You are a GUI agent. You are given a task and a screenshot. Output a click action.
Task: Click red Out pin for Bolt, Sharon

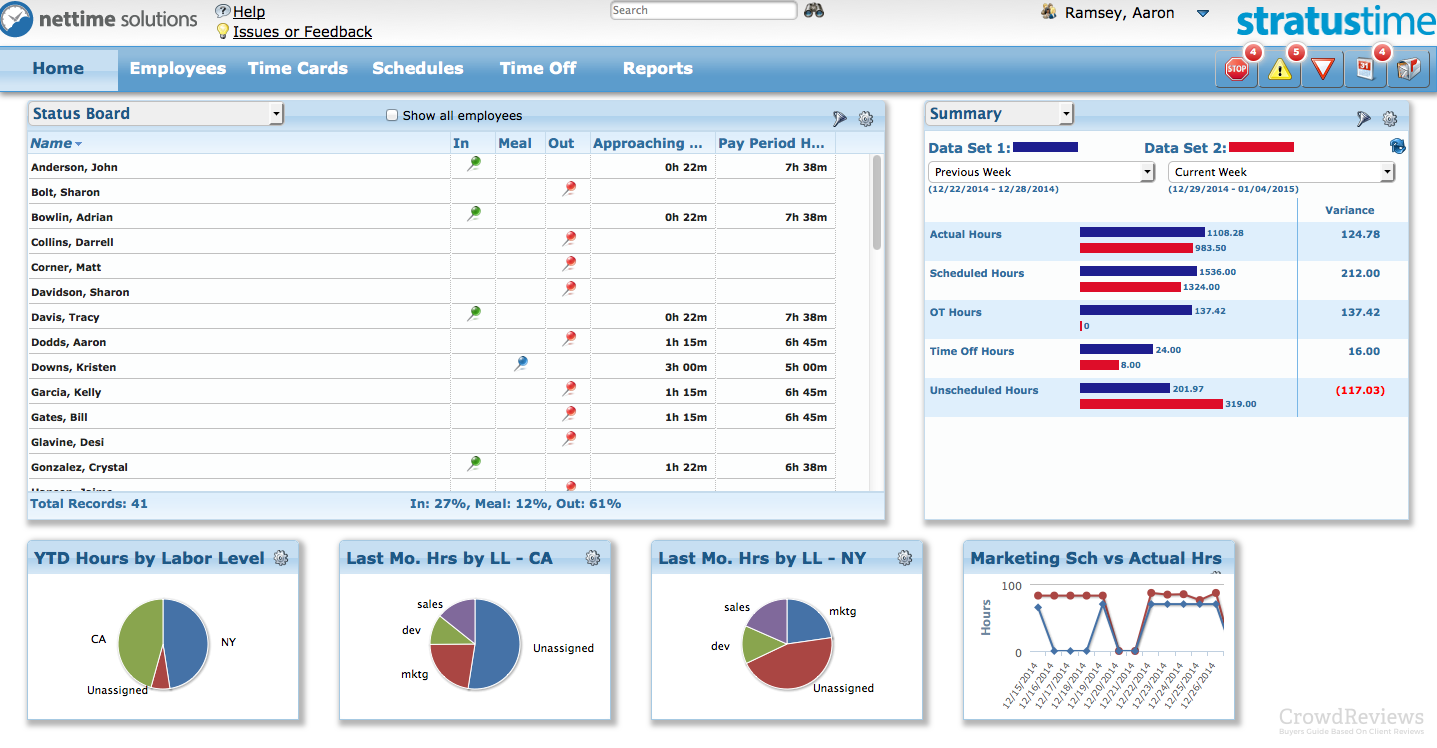click(569, 189)
